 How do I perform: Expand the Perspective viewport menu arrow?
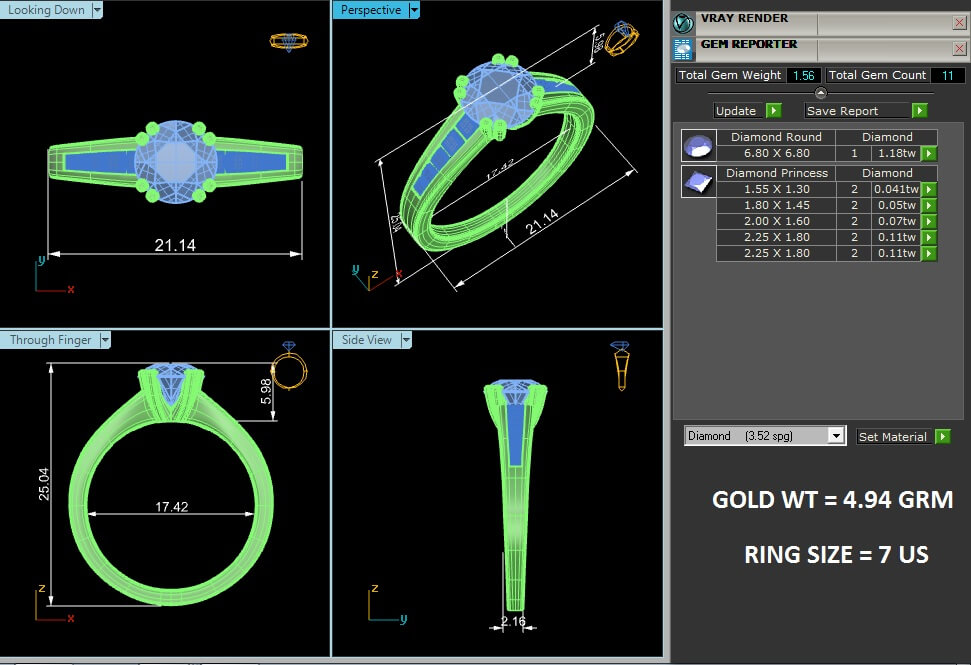[x=413, y=10]
